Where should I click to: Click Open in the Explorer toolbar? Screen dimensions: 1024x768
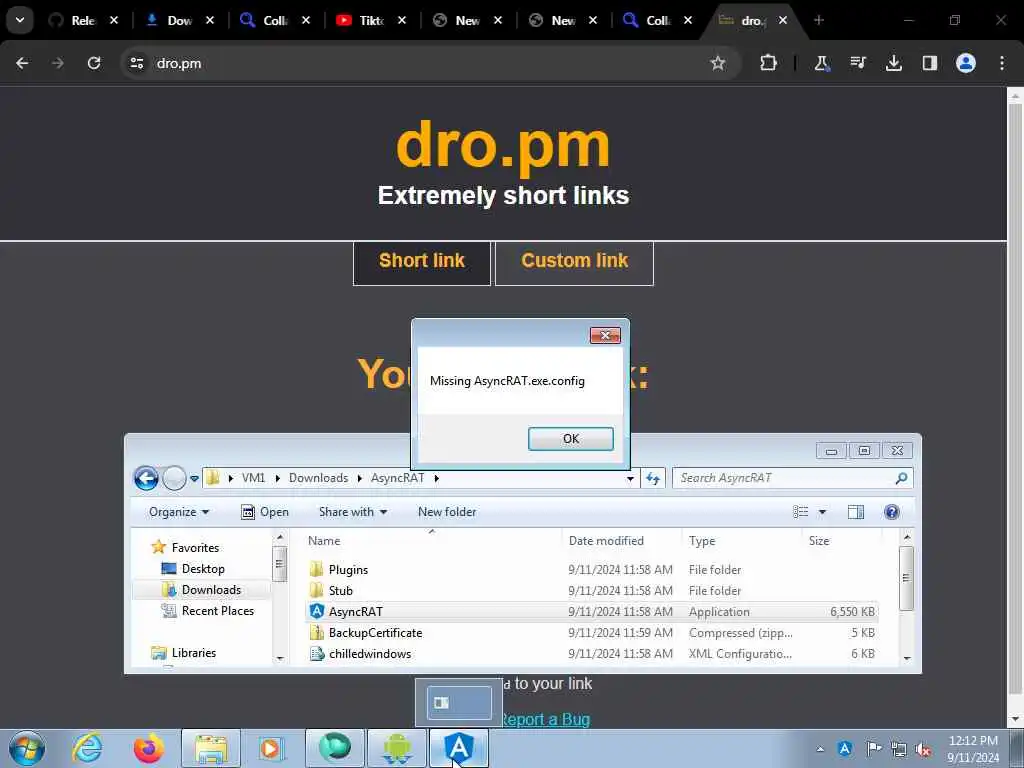[x=264, y=512]
